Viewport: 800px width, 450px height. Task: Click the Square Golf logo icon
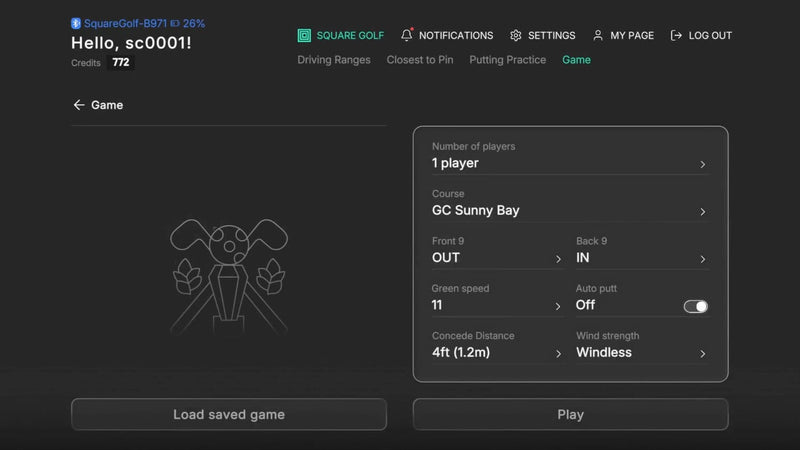pos(304,35)
